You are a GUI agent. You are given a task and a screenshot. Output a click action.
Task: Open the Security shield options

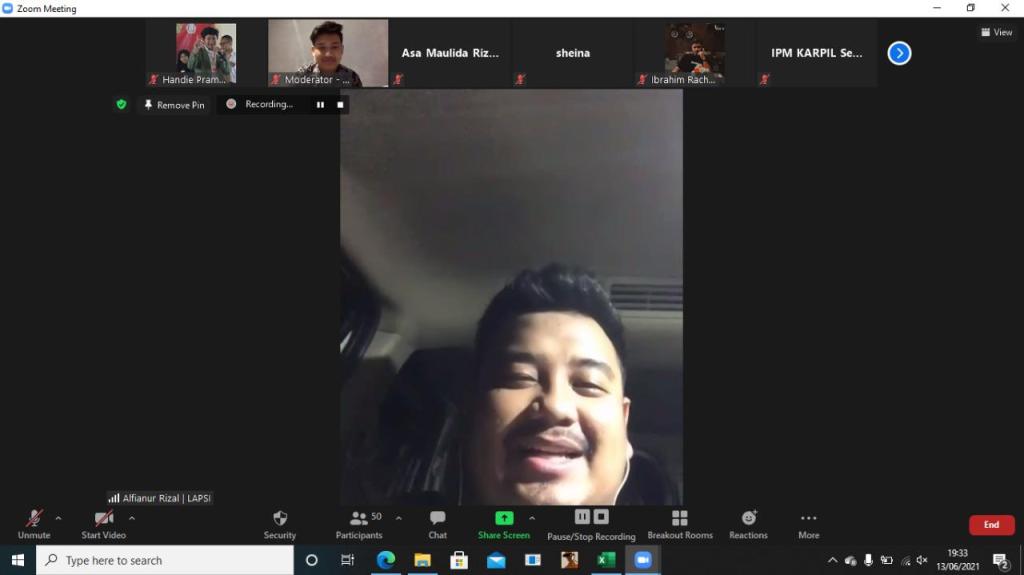[x=280, y=523]
